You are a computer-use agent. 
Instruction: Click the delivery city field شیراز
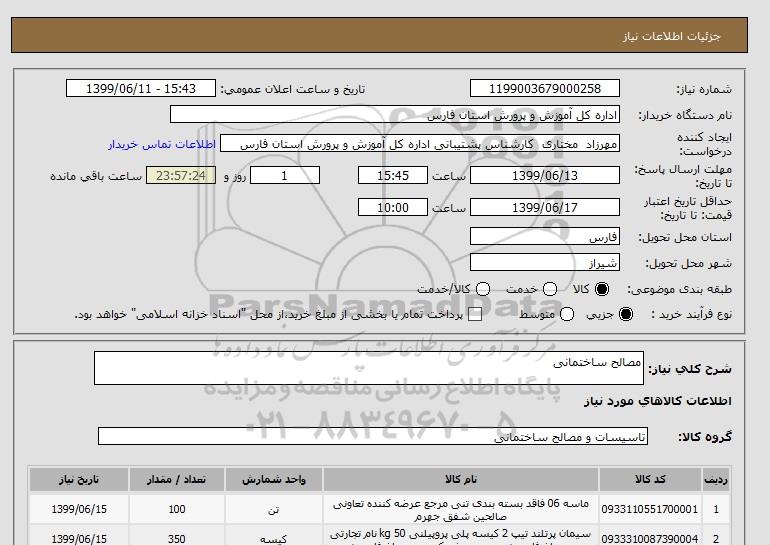545,263
